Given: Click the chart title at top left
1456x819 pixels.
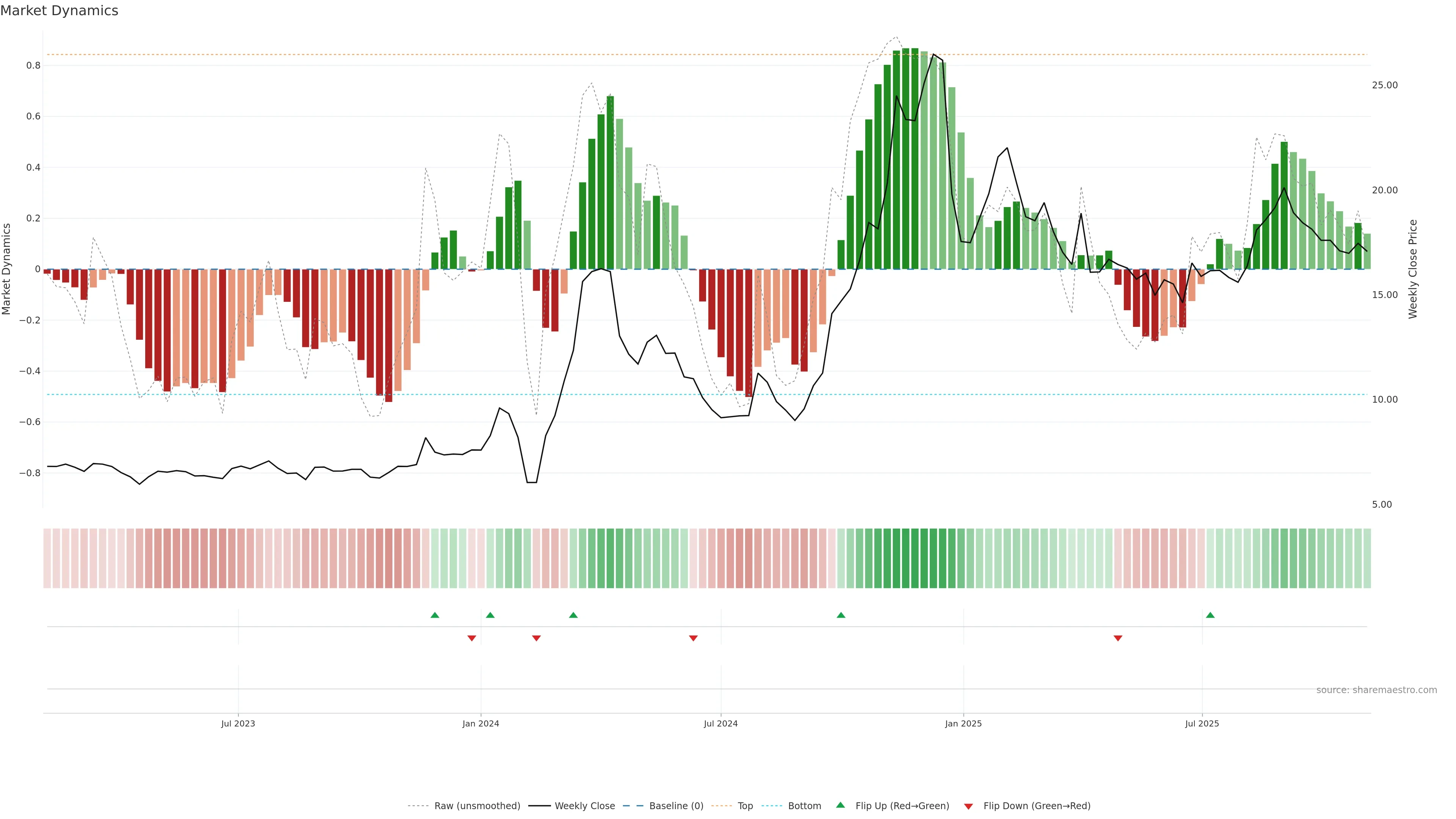Looking at the screenshot, I should (x=60, y=11).
